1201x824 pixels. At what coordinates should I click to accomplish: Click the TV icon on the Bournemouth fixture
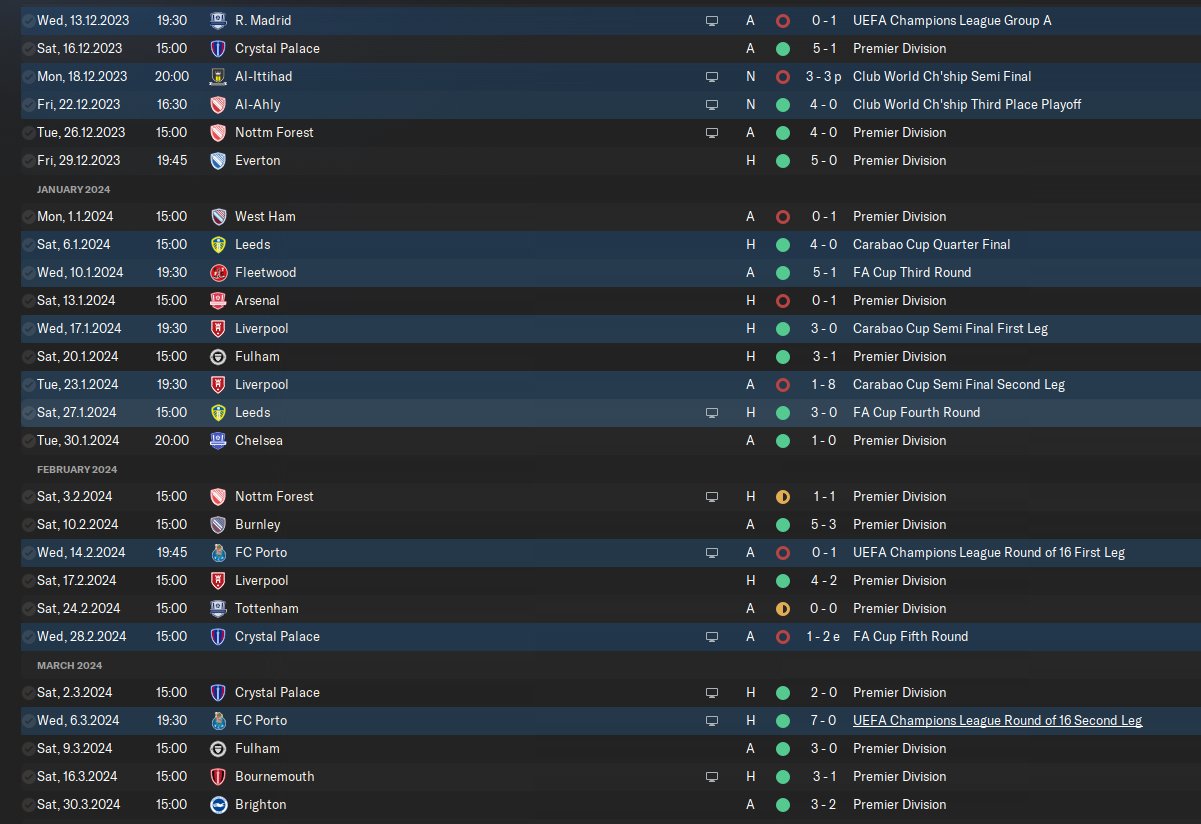pyautogui.click(x=712, y=776)
